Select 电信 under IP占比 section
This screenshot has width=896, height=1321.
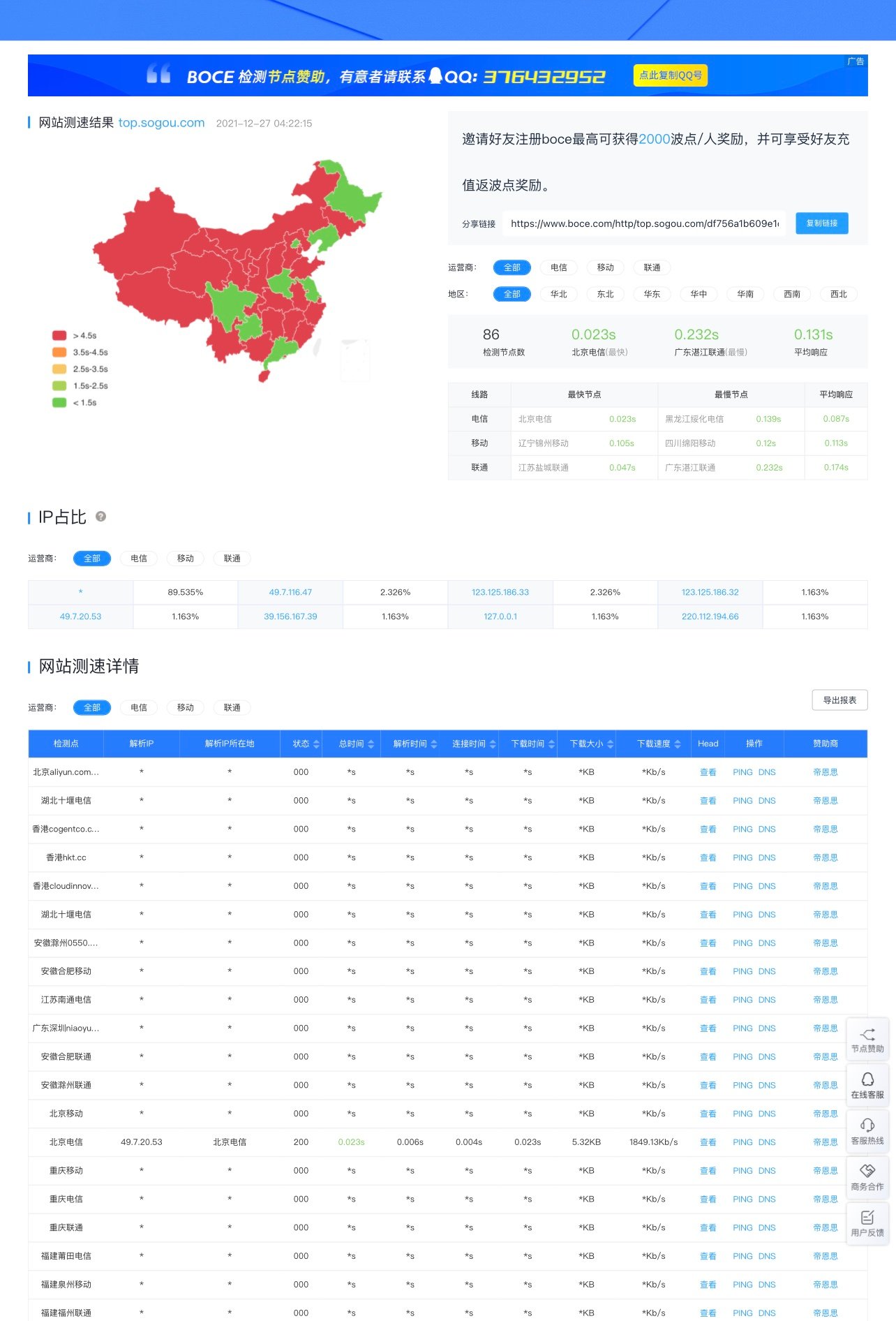pos(139,559)
